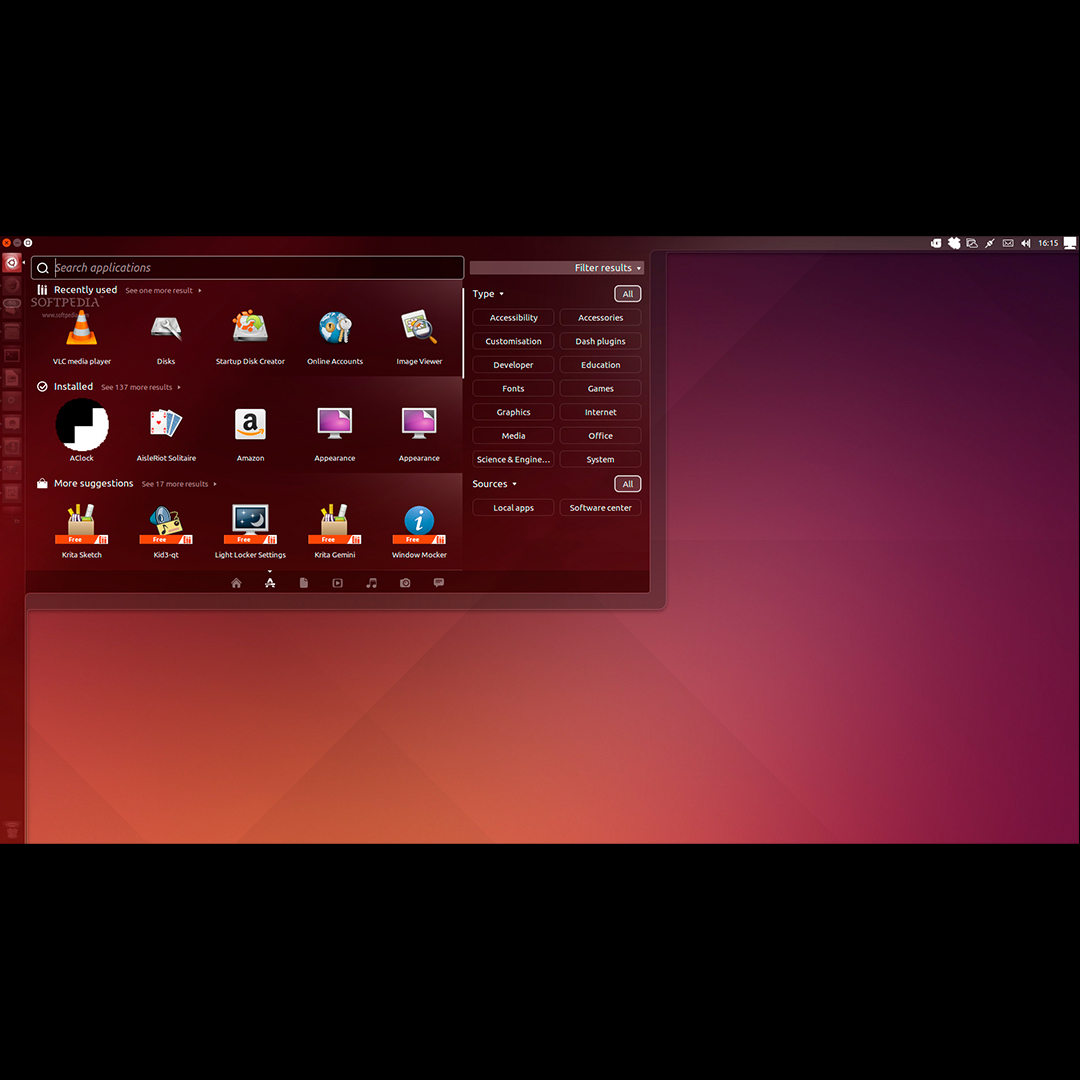
Task: Open the Photos lens in the Dash
Action: click(x=405, y=582)
